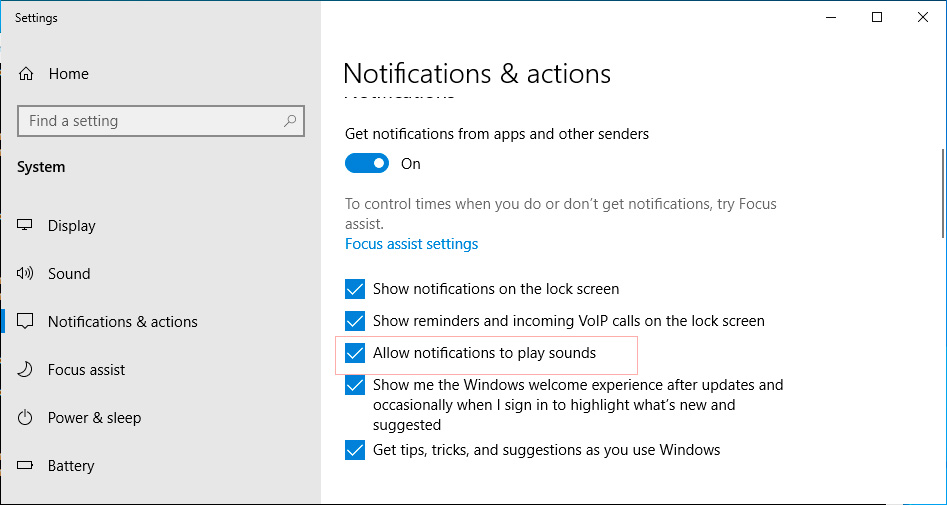Image resolution: width=947 pixels, height=505 pixels.
Task: Click the Sound speaker icon
Action: click(25, 274)
